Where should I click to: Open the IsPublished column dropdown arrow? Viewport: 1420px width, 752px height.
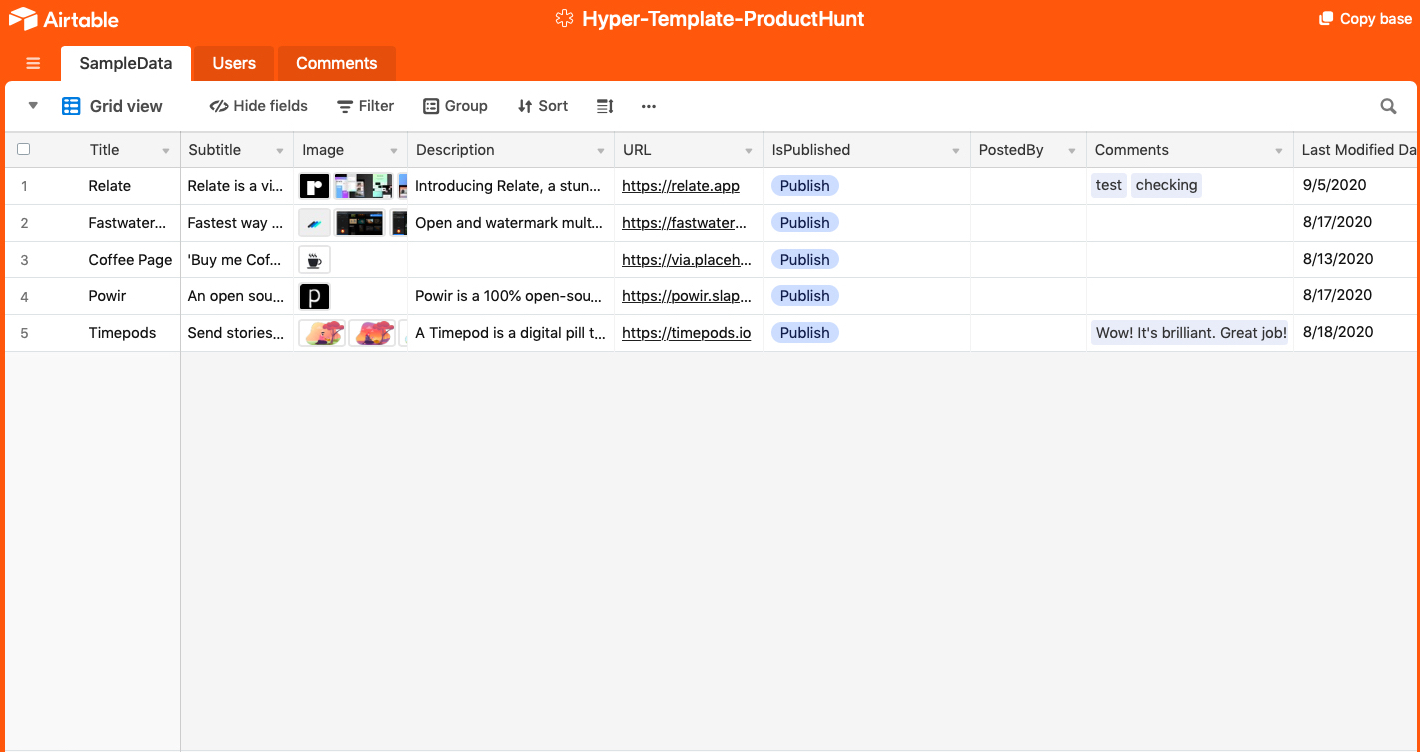(957, 151)
